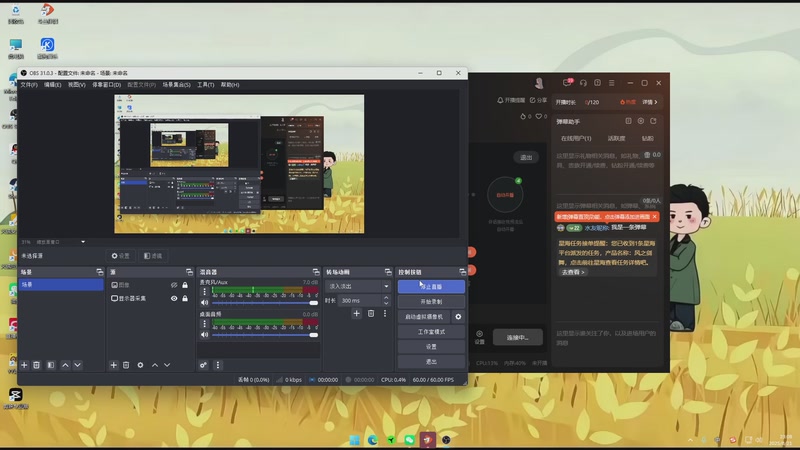
Task: Open hamburger menu in streaming assistant
Action: tap(612, 83)
